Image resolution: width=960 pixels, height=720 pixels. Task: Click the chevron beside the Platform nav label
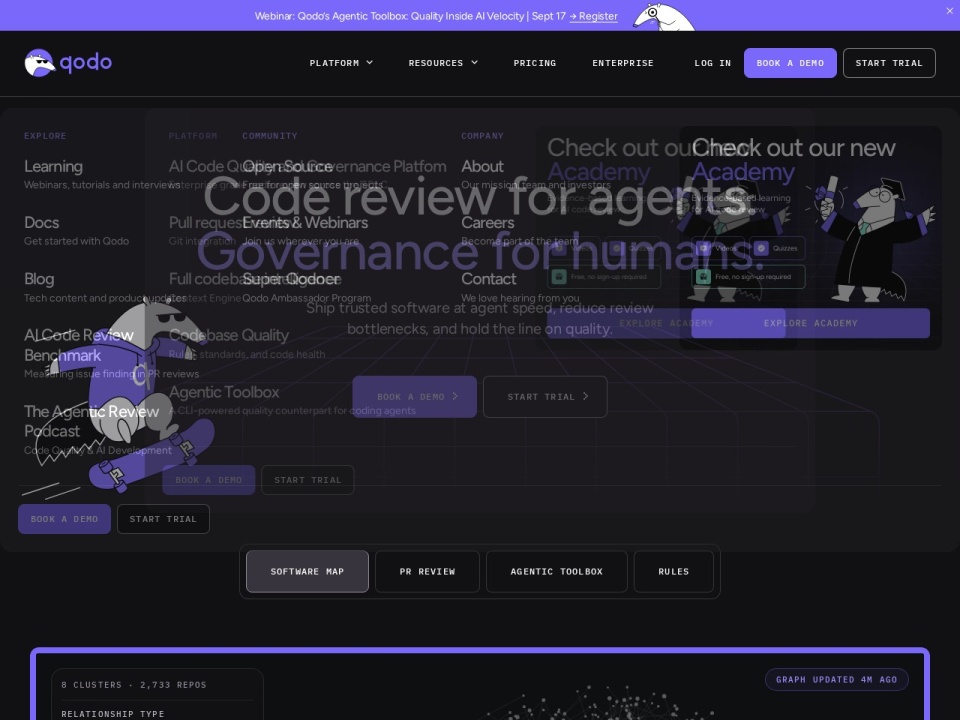tap(370, 62)
